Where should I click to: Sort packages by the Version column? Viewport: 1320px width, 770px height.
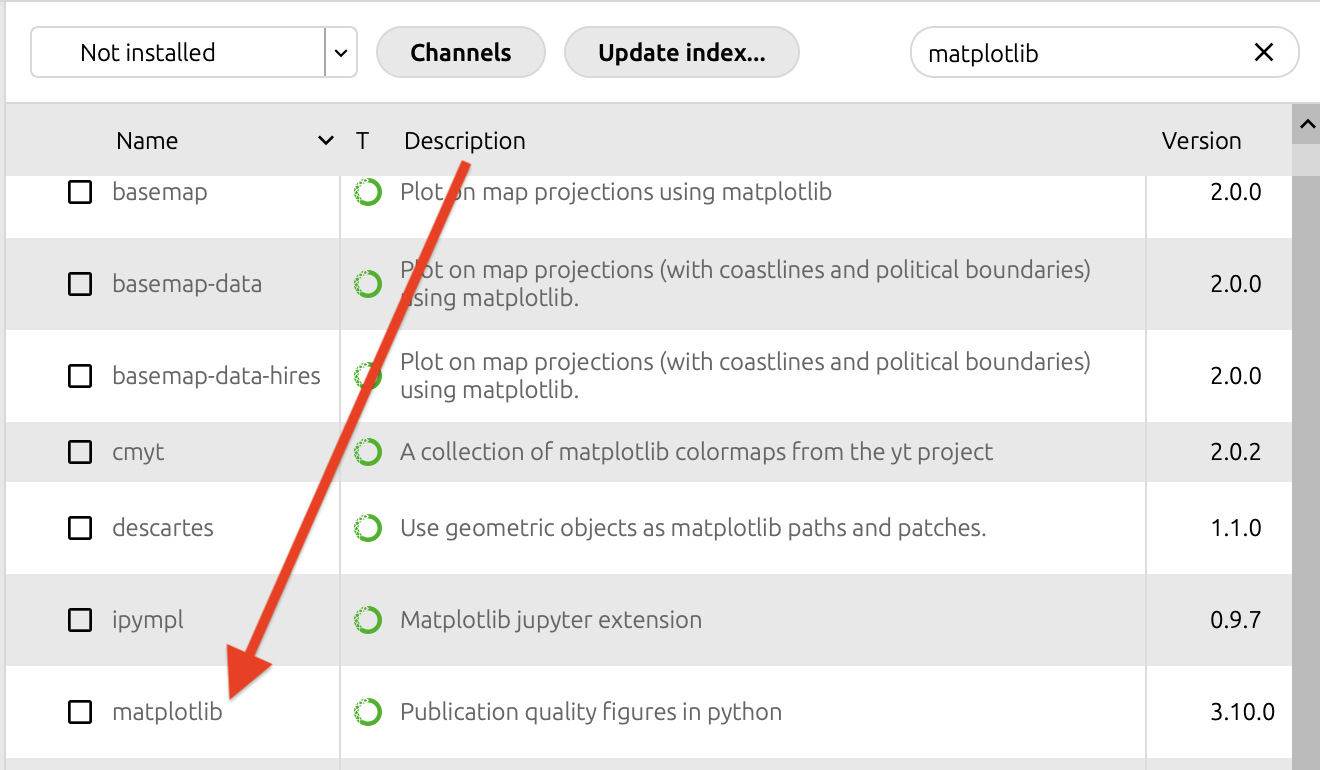(x=1201, y=141)
